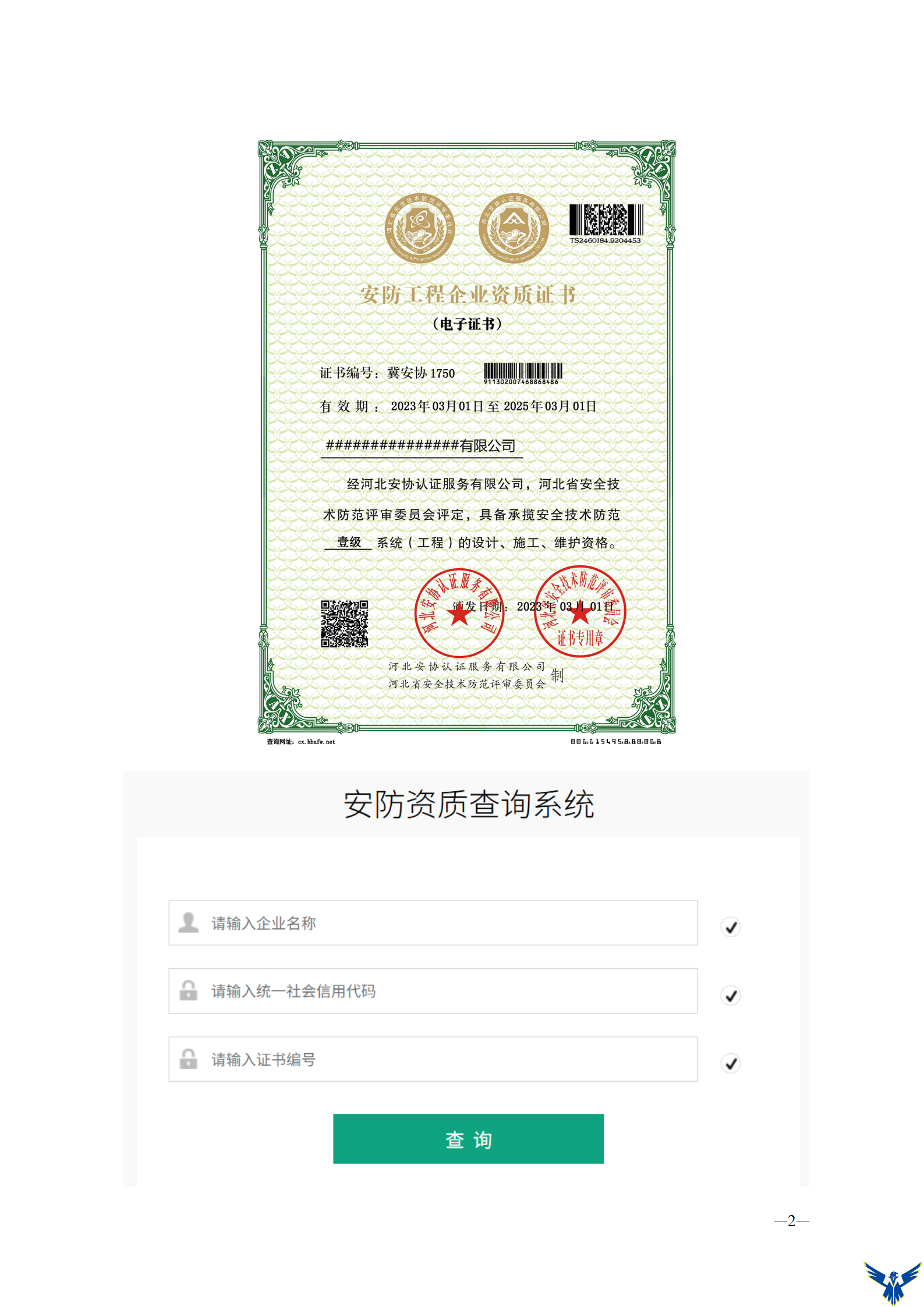924x1307 pixels.
Task: Click the 安防资质查询系统 heading
Action: 468,805
